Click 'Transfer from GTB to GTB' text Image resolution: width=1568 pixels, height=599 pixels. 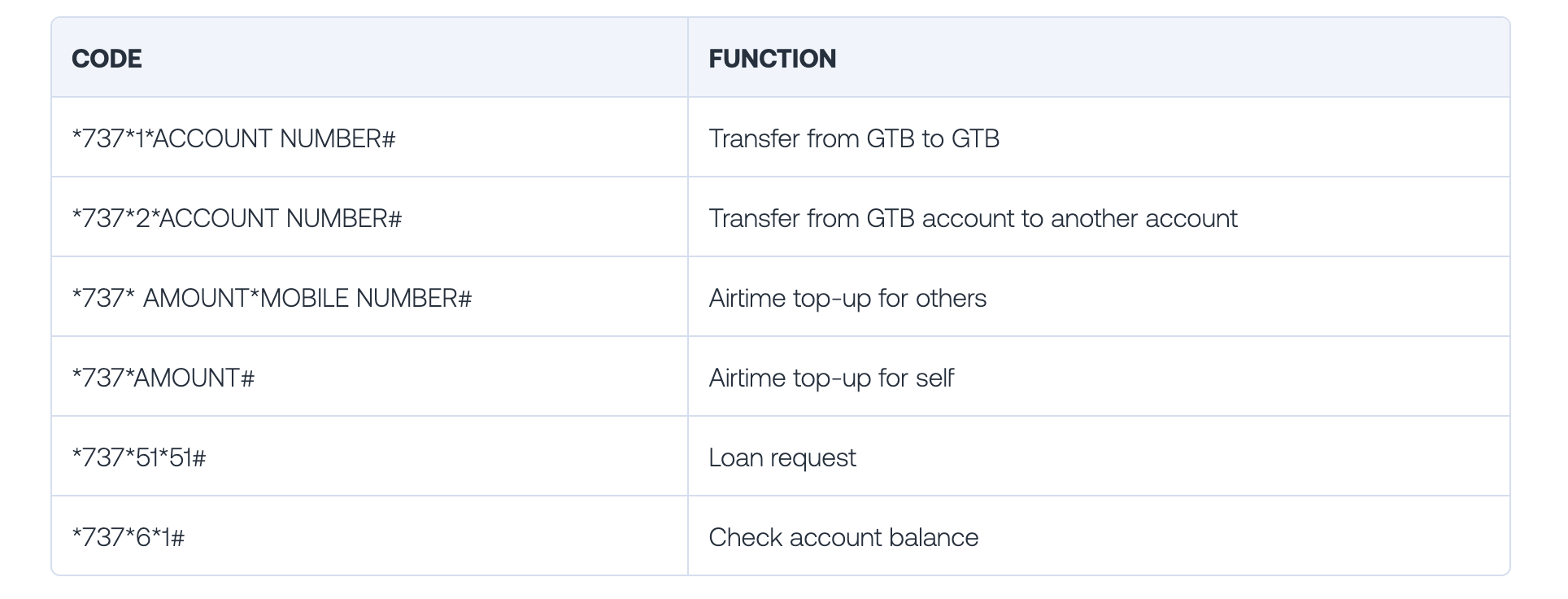click(x=854, y=138)
